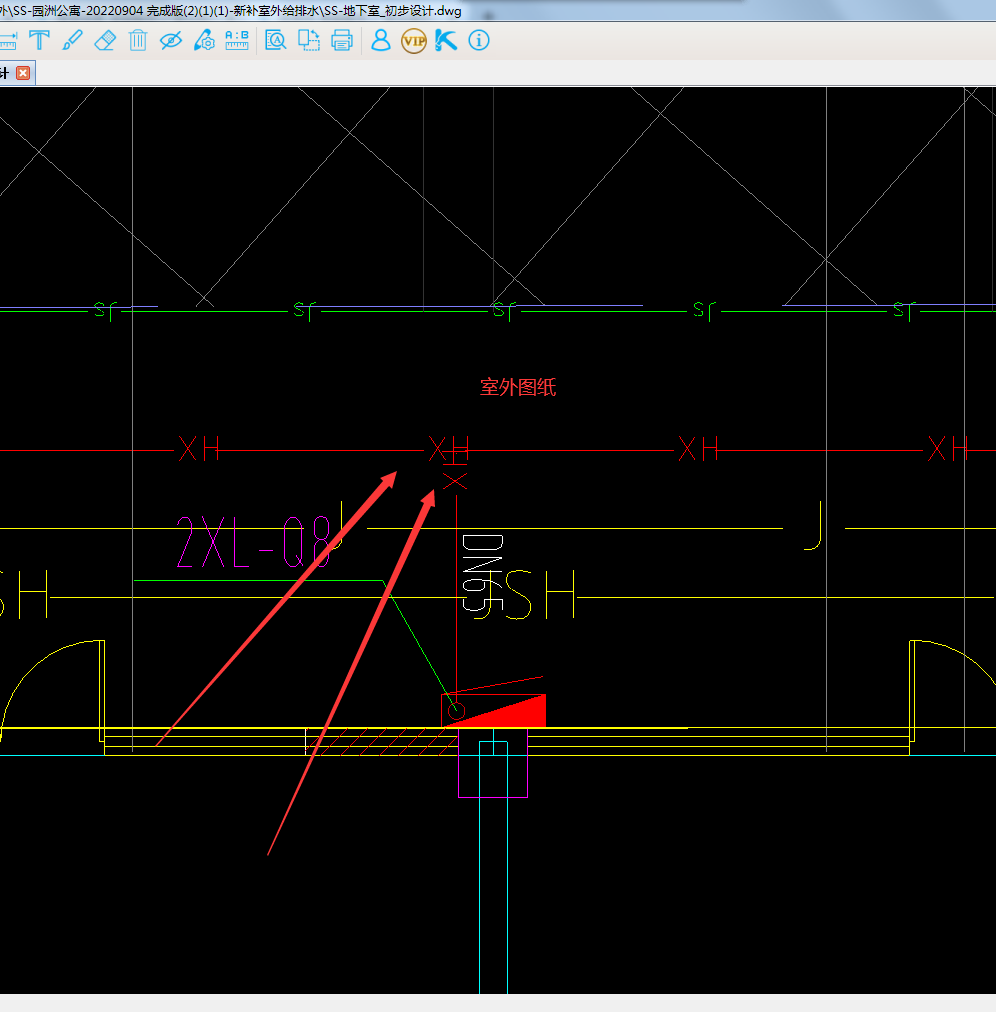Click the magenta 2XL-Q8 label
Viewport: 996px width, 1012px height.
click(254, 543)
